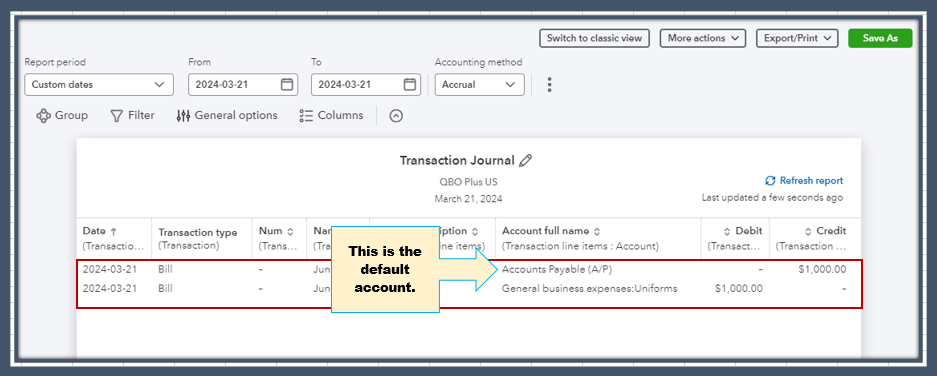Screen dimensions: 937x376
Task: Open the vertical three-dot options menu
Action: point(549,84)
